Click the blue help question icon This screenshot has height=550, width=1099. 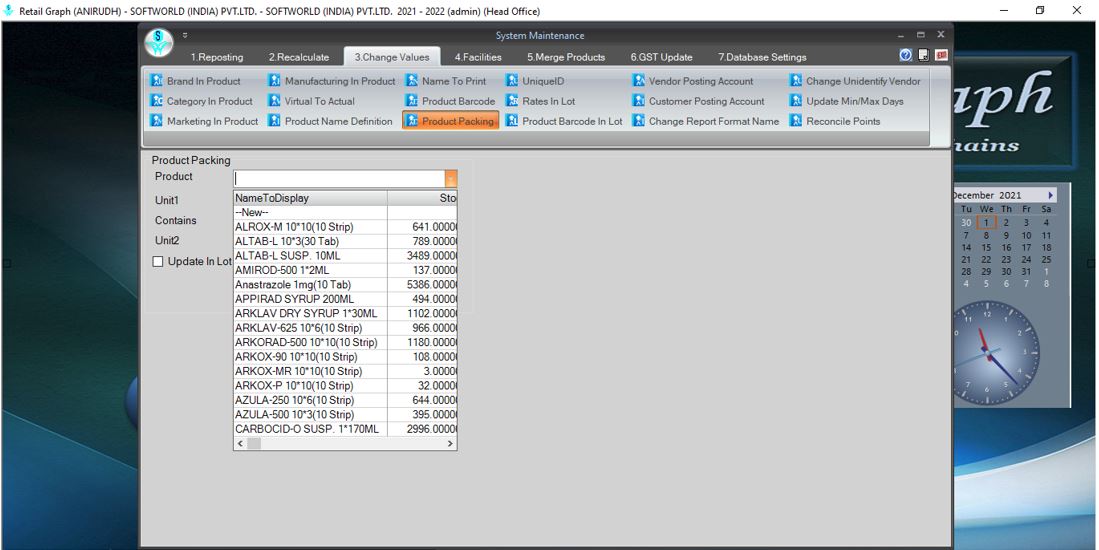click(906, 55)
